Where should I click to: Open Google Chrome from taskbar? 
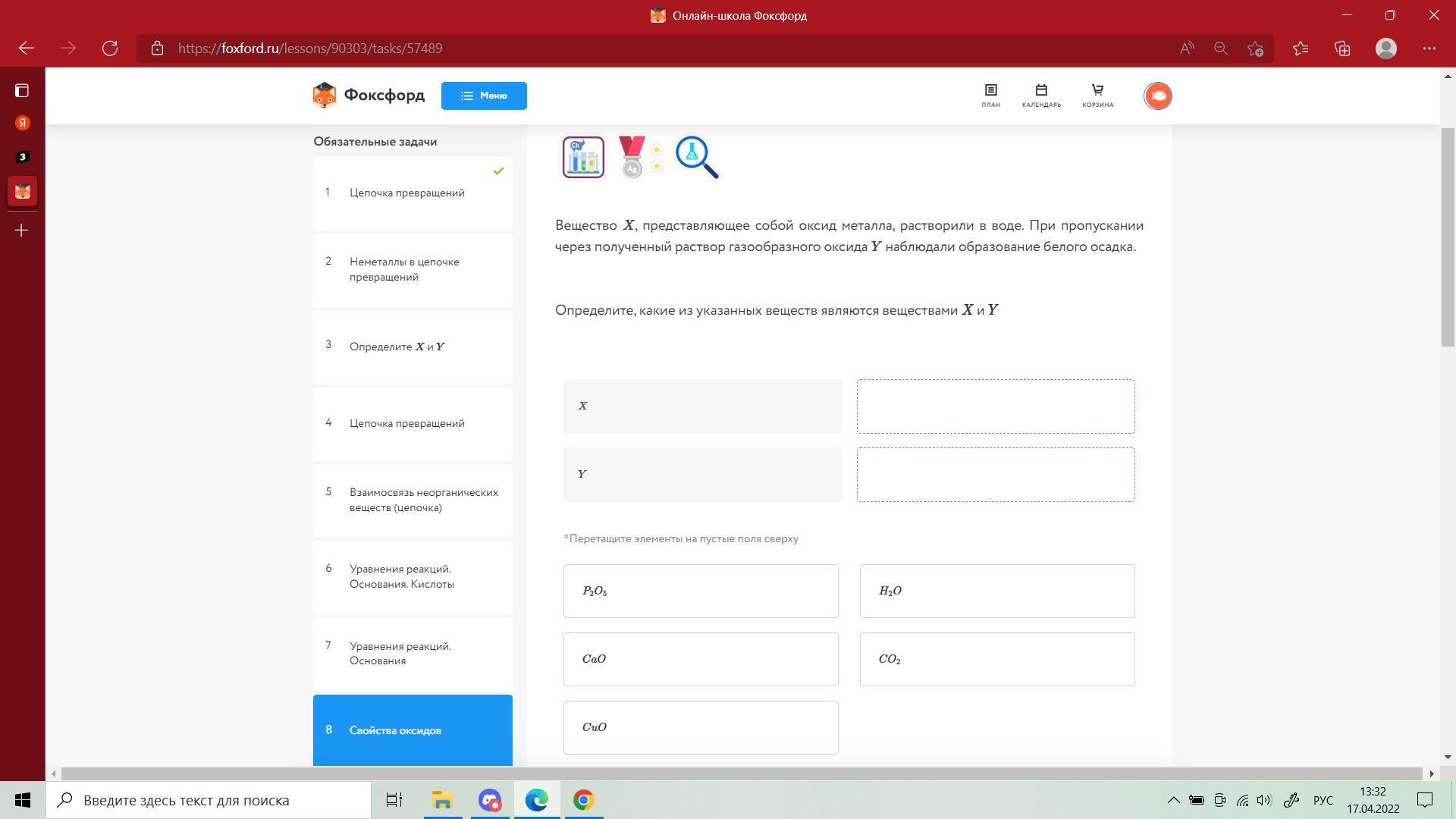[x=583, y=800]
